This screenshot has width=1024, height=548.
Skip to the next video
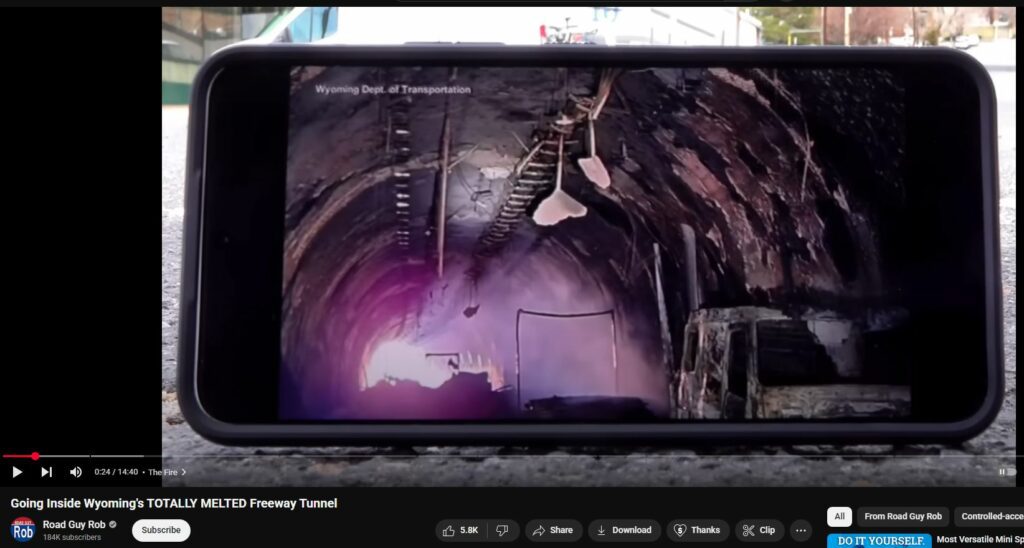[46, 472]
